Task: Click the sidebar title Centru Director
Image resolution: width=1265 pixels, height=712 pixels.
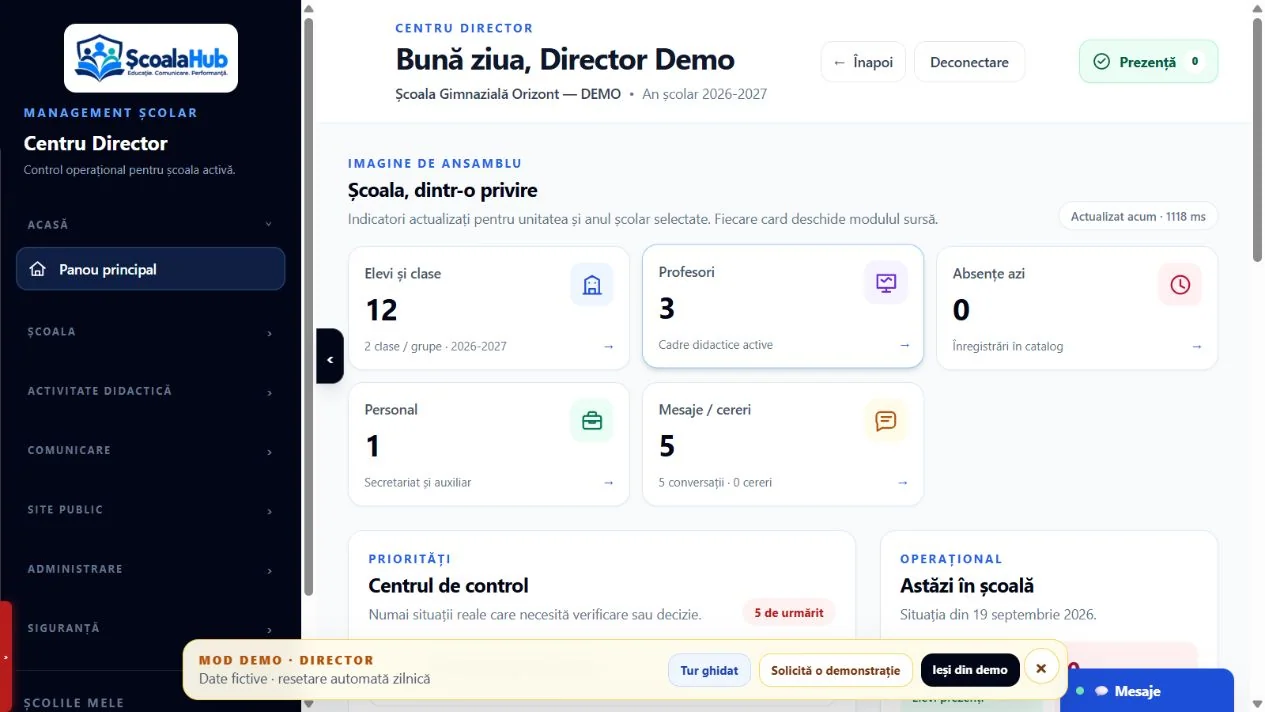Action: [96, 143]
